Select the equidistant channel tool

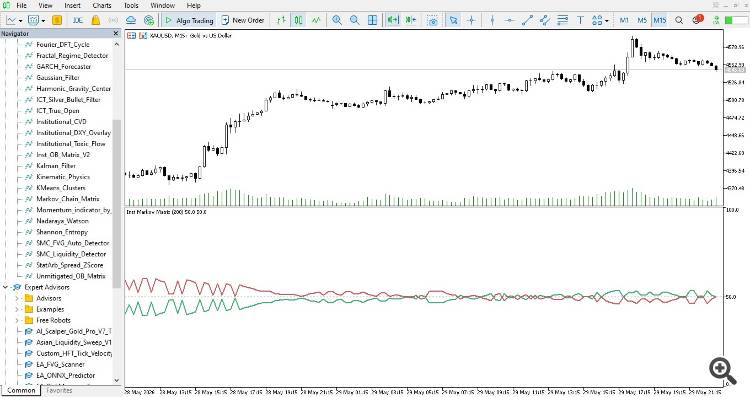tap(545, 21)
